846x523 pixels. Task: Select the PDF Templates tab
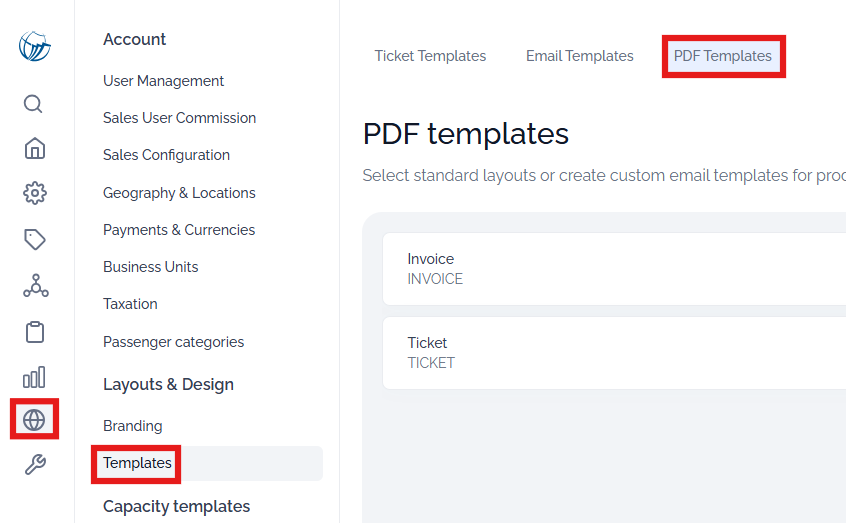(722, 56)
